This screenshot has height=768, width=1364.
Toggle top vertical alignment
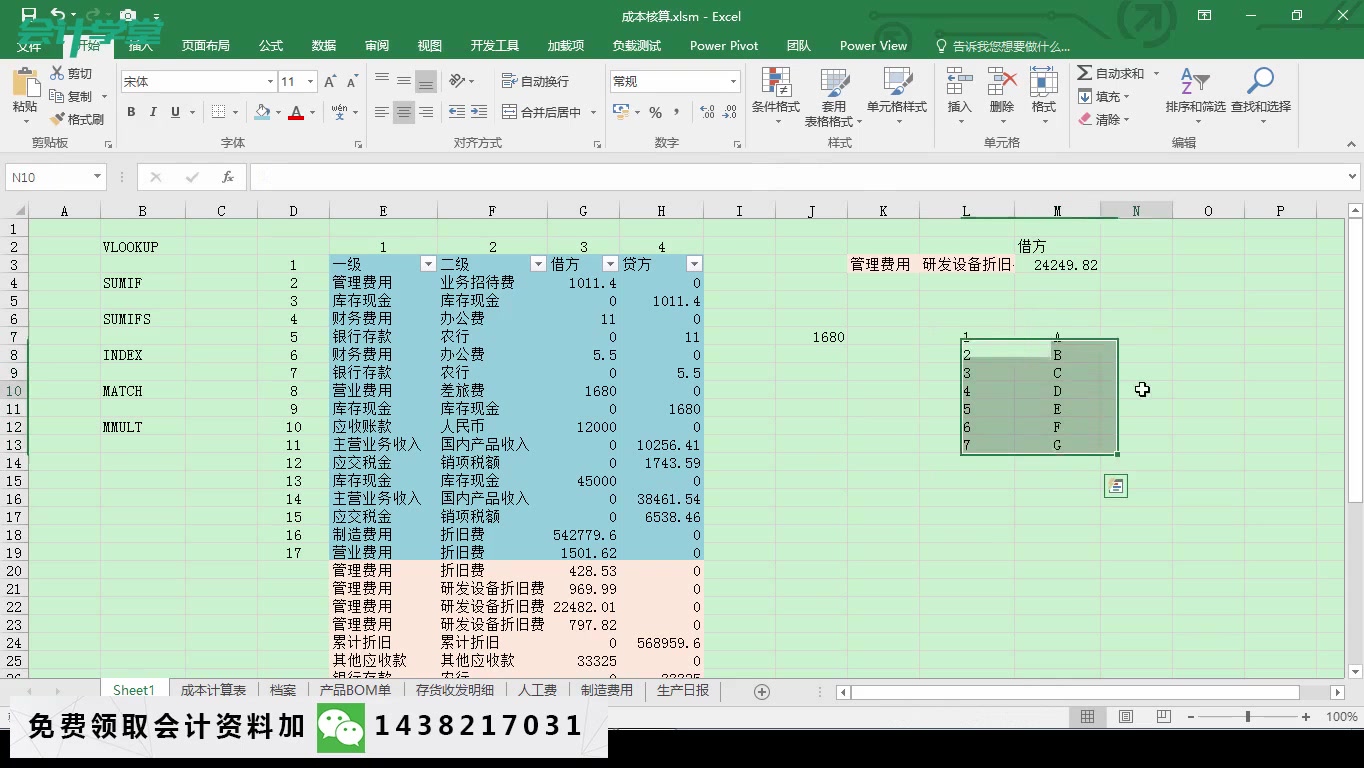(382, 81)
